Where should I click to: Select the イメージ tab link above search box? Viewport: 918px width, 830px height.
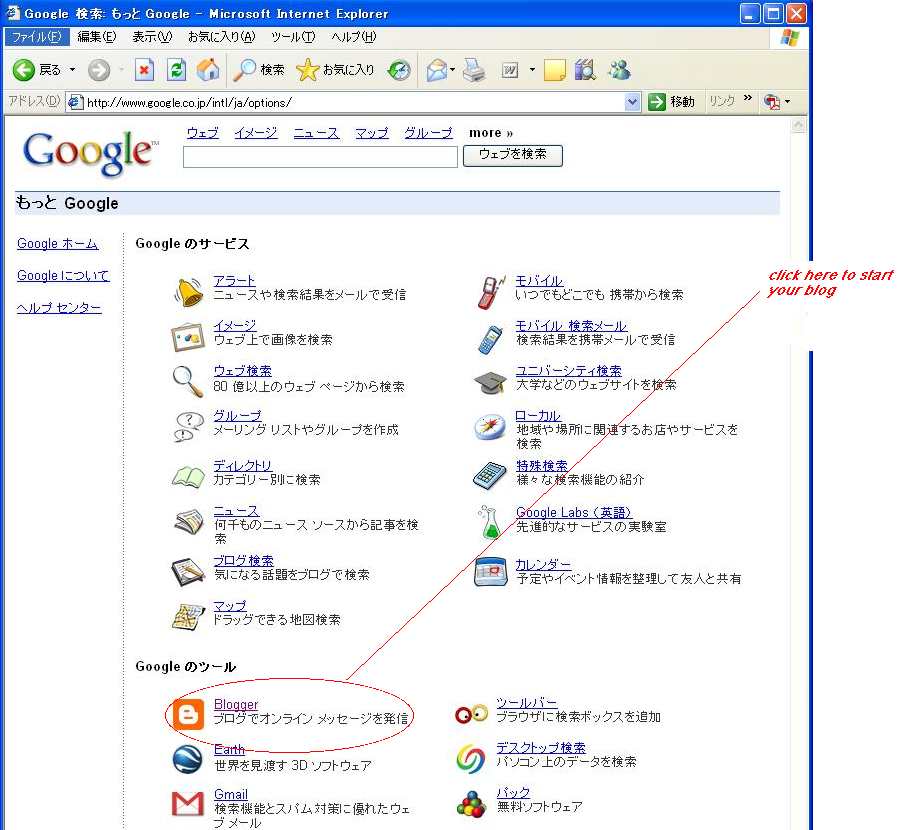click(x=255, y=133)
